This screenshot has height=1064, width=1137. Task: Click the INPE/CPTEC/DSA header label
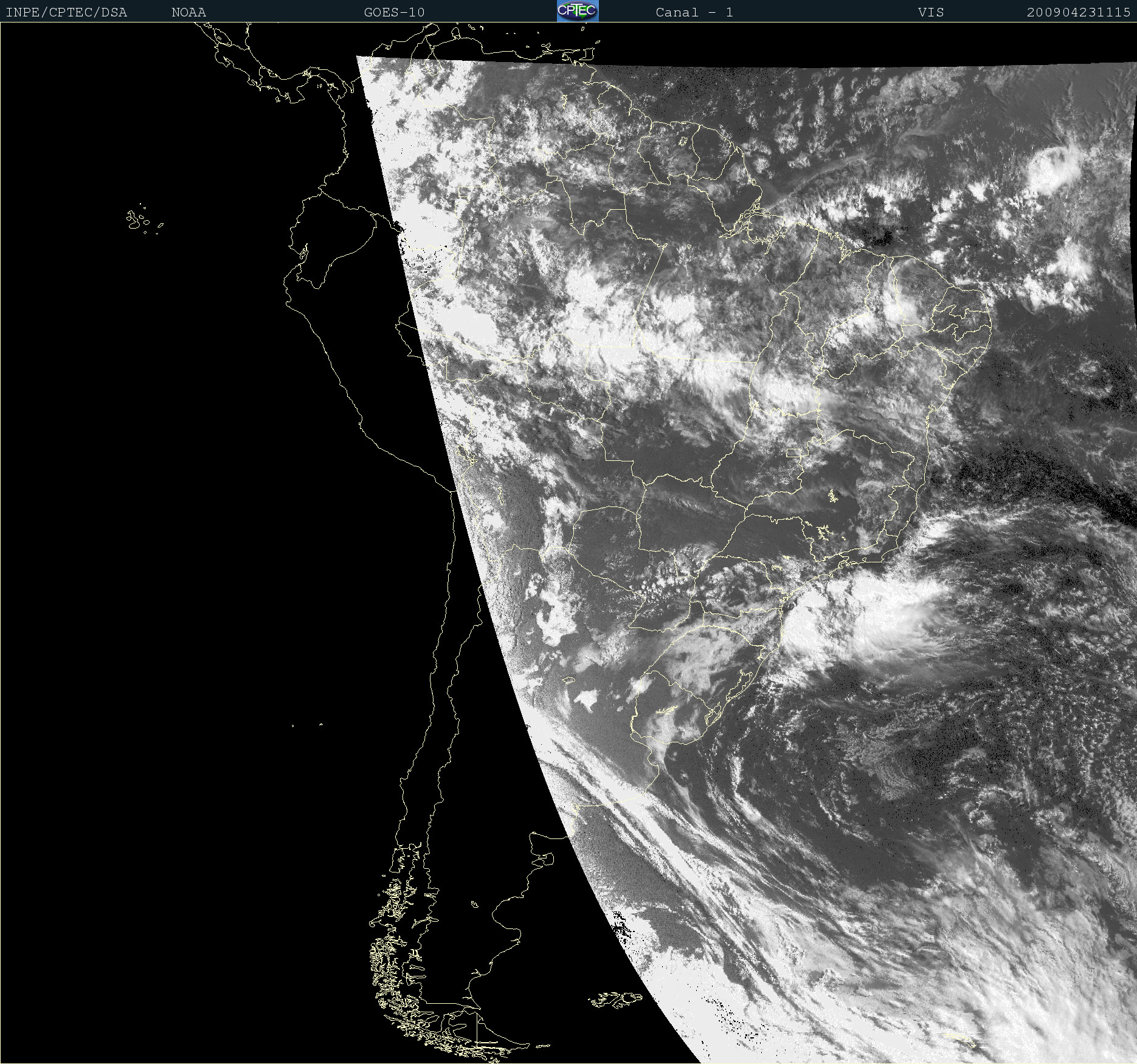pos(66,12)
